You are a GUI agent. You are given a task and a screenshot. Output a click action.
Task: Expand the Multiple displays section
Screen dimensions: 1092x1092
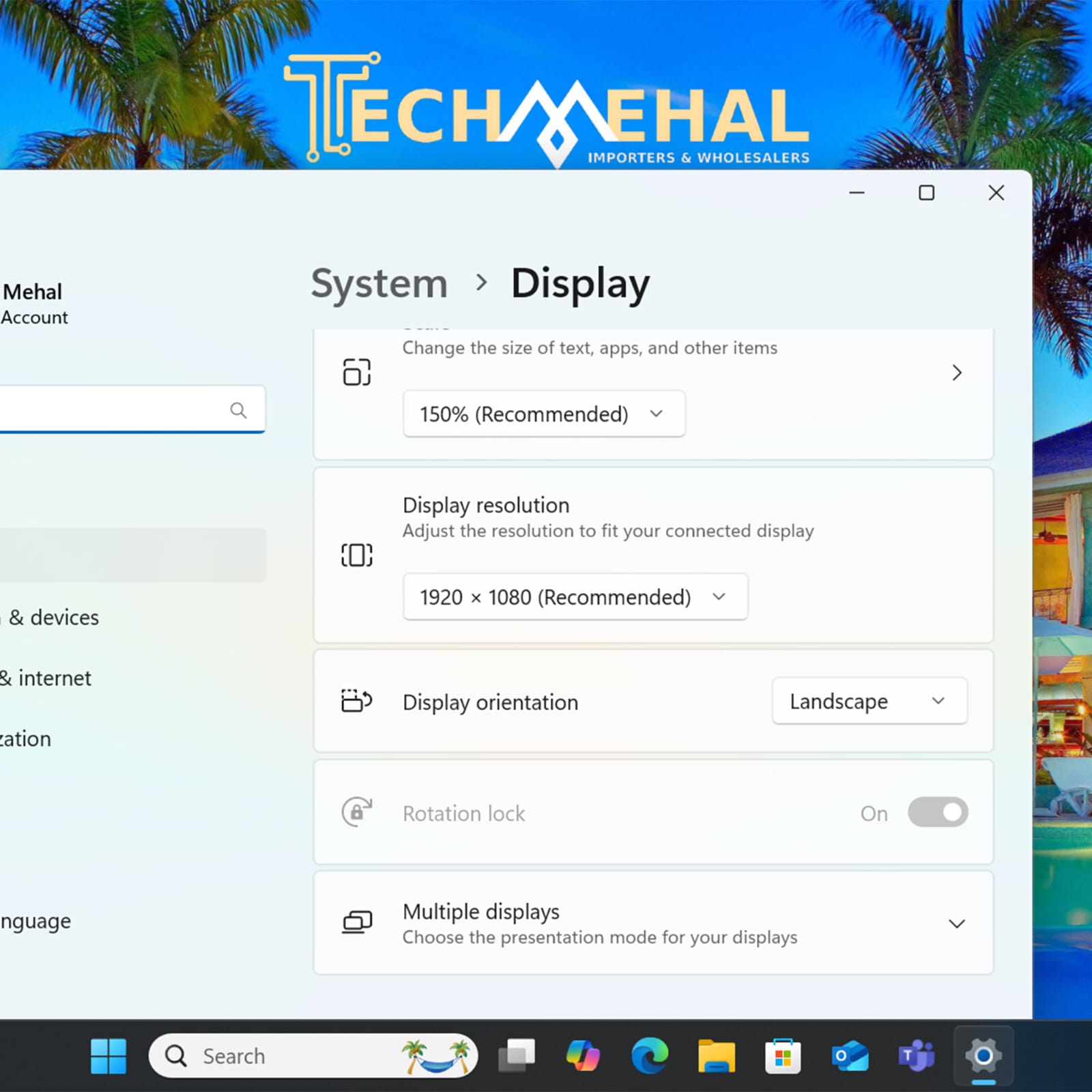click(957, 923)
